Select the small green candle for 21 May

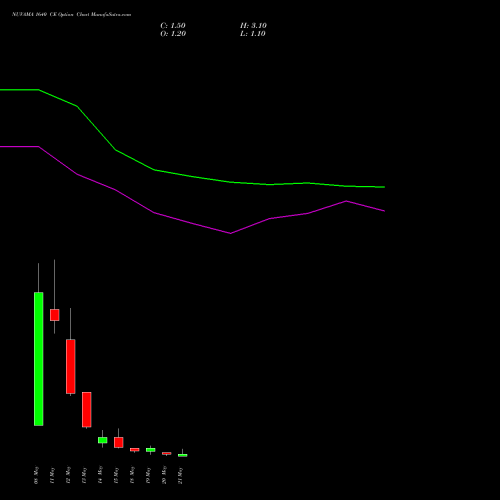(183, 455)
